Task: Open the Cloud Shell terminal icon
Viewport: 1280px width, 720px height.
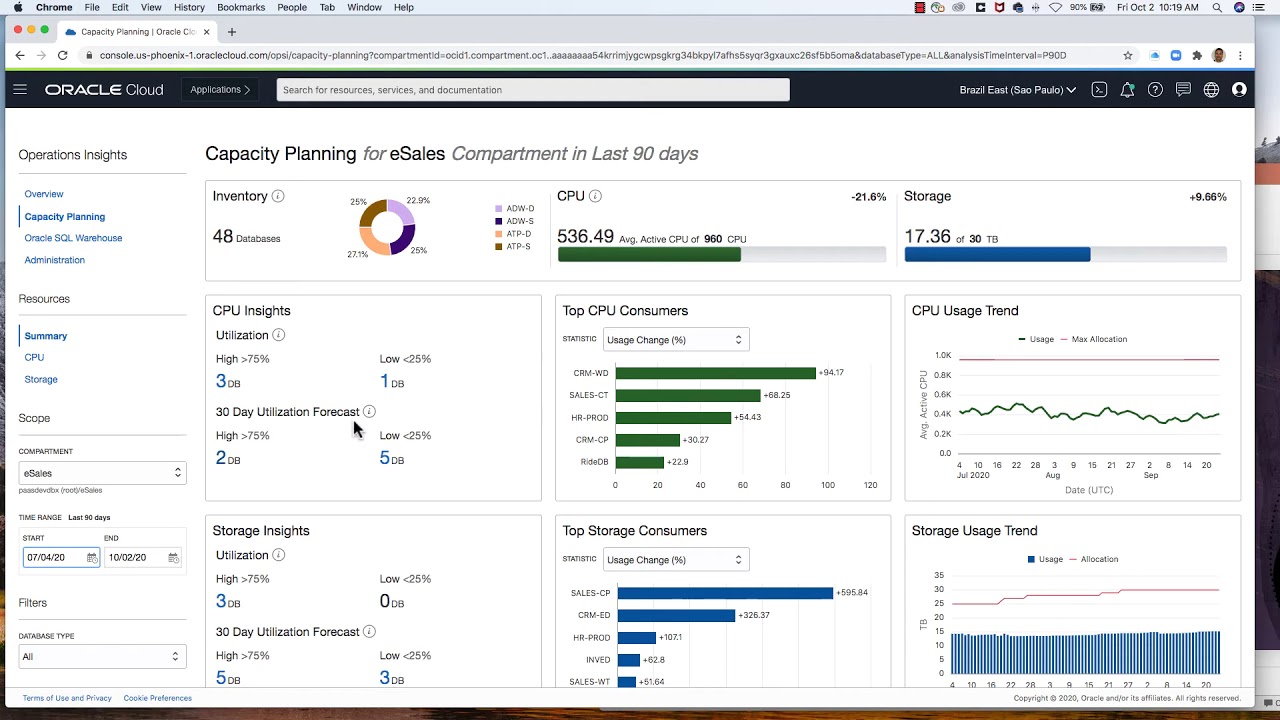Action: click(1099, 89)
